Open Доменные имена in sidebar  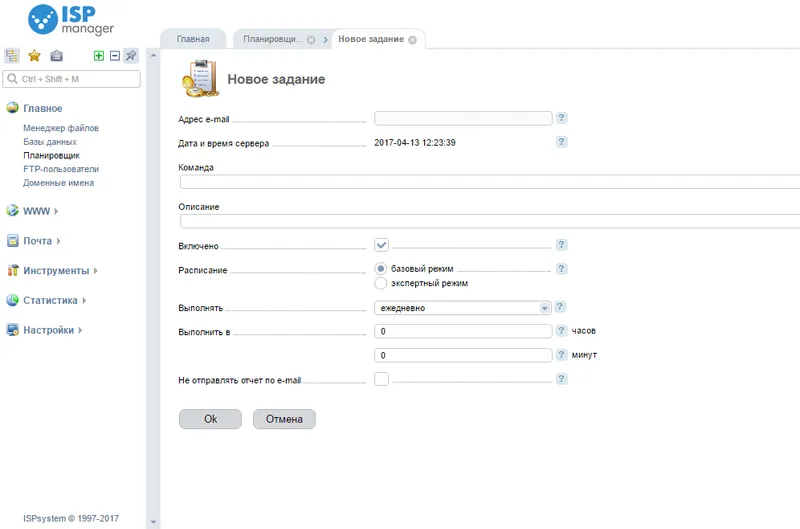(59, 183)
